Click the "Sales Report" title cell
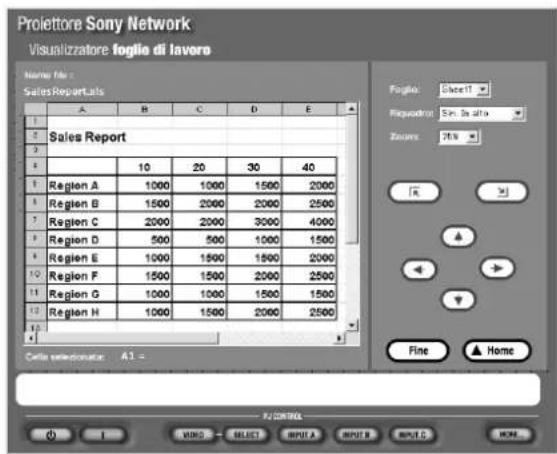Screen dimensions: 557x454 (87, 137)
